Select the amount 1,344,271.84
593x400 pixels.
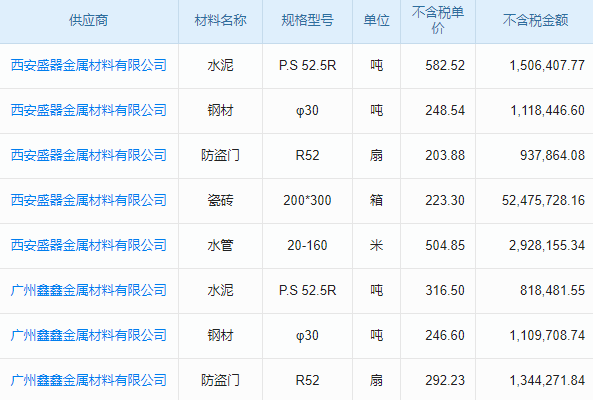(547, 380)
